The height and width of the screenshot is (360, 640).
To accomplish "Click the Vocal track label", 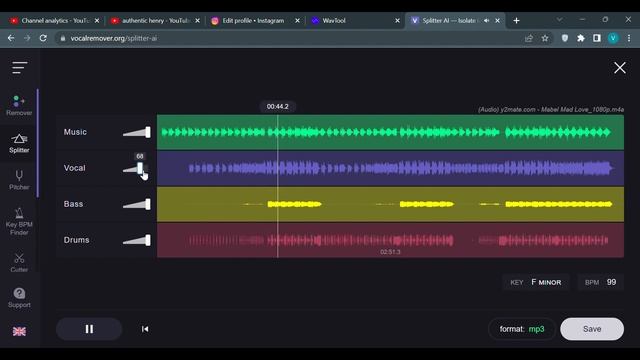I will click(75, 168).
